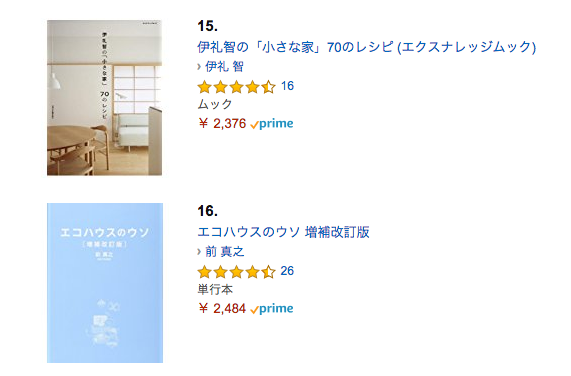Open the 伊礼智の「小さな家」70のレシピ cover thumbnail
Screen dimensions: 571x376
pyautogui.click(x=105, y=98)
